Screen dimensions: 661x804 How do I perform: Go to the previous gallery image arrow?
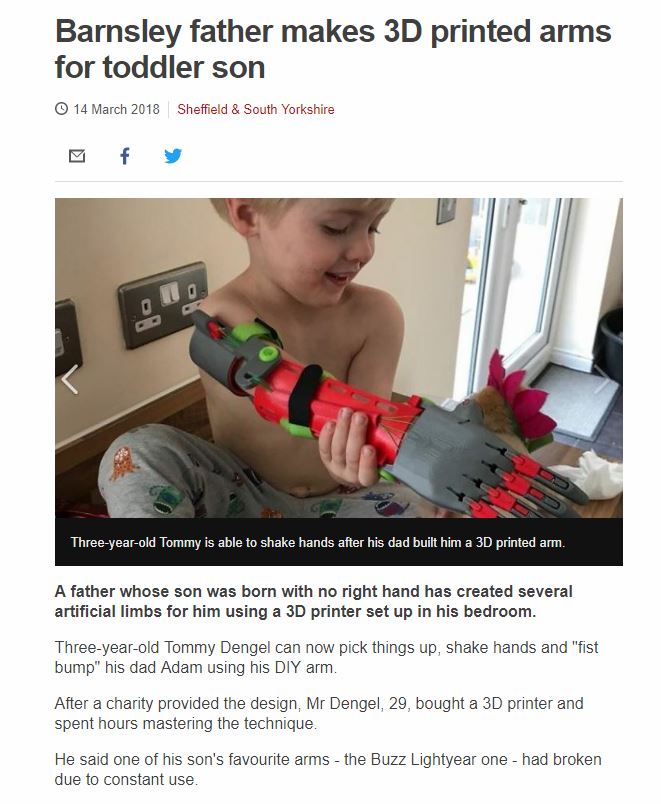70,379
